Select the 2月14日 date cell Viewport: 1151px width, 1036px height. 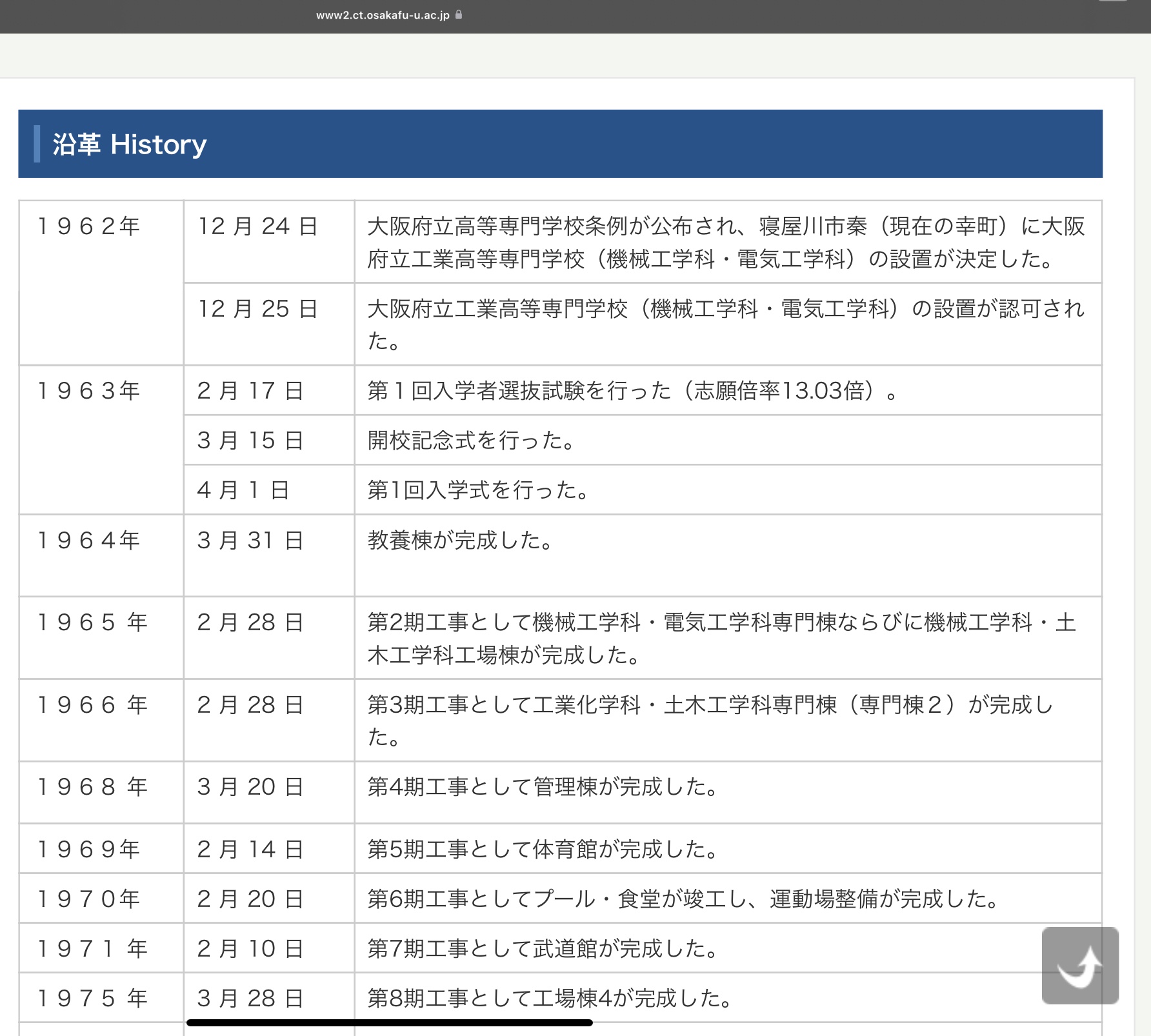[269, 848]
